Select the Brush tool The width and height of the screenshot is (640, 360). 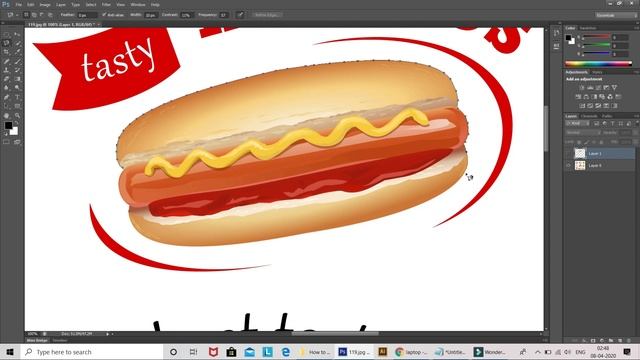tap(17, 61)
